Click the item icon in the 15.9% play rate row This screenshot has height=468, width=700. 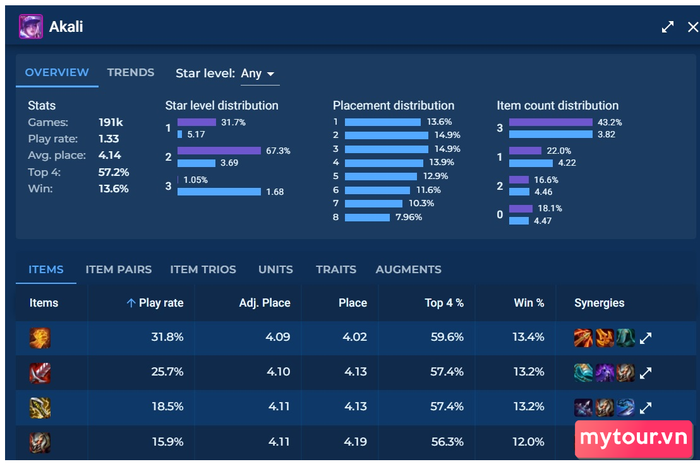point(40,443)
